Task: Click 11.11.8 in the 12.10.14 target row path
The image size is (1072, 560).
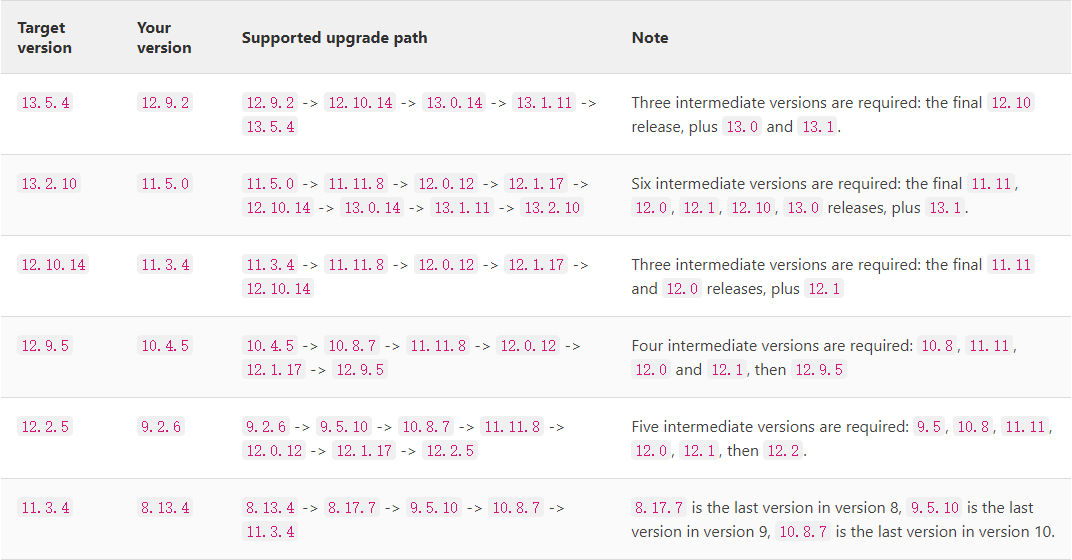Action: pos(356,265)
